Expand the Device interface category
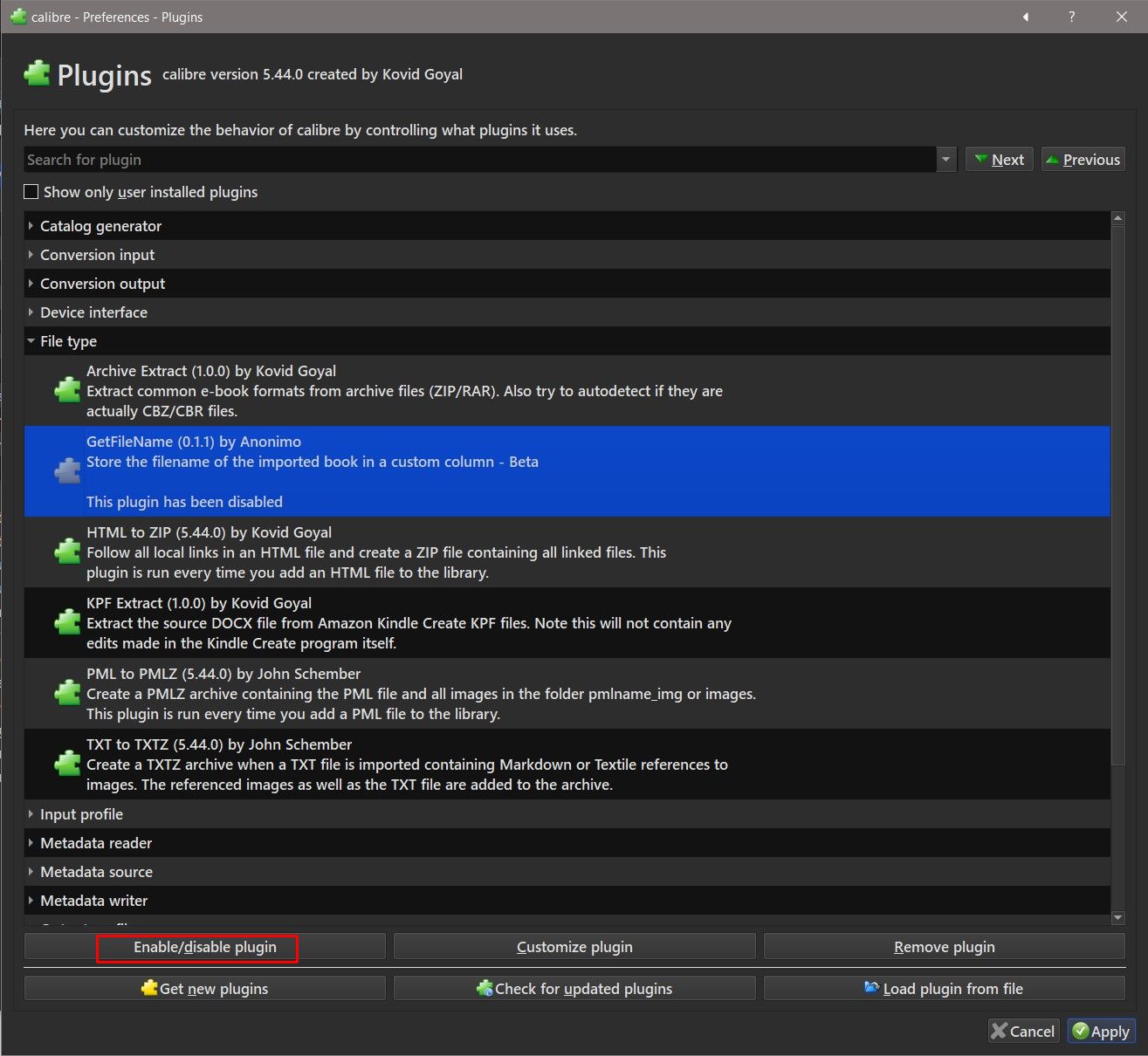The height and width of the screenshot is (1056, 1148). point(31,312)
